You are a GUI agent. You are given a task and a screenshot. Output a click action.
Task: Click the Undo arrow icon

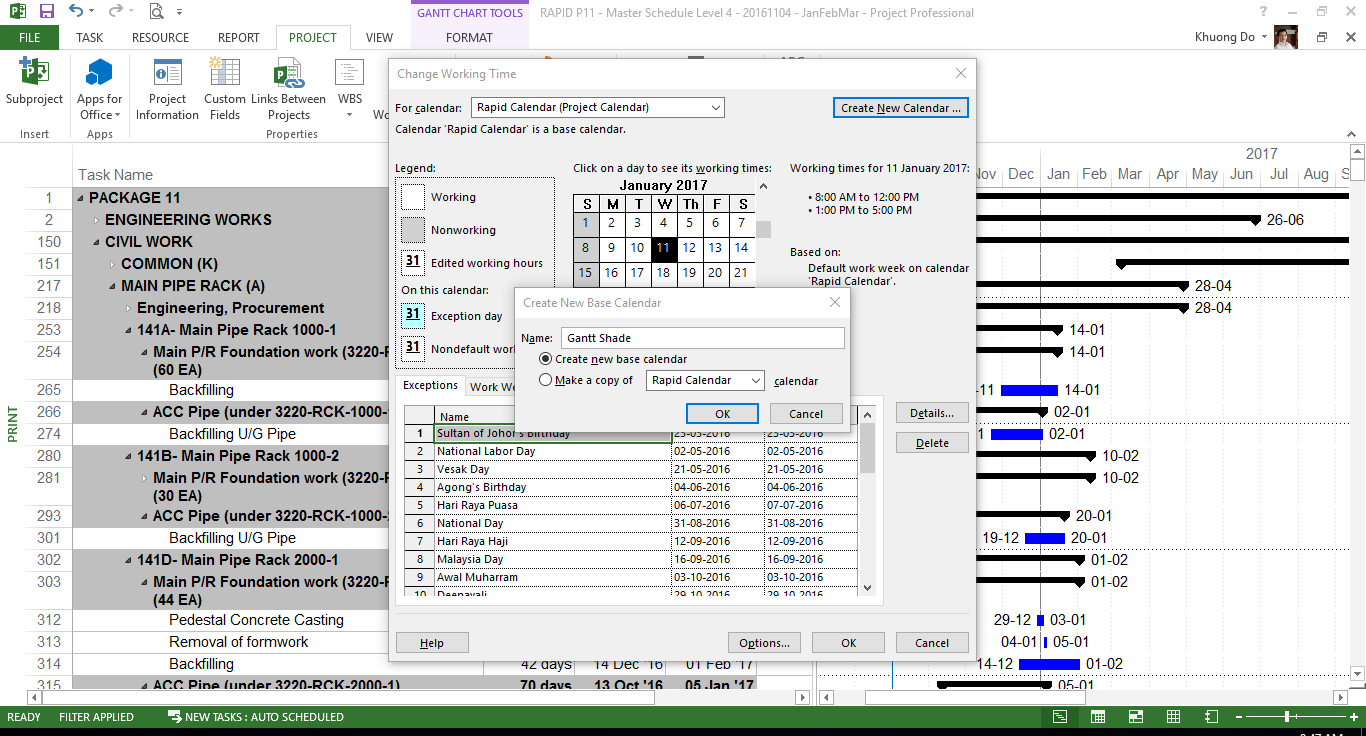click(x=77, y=12)
